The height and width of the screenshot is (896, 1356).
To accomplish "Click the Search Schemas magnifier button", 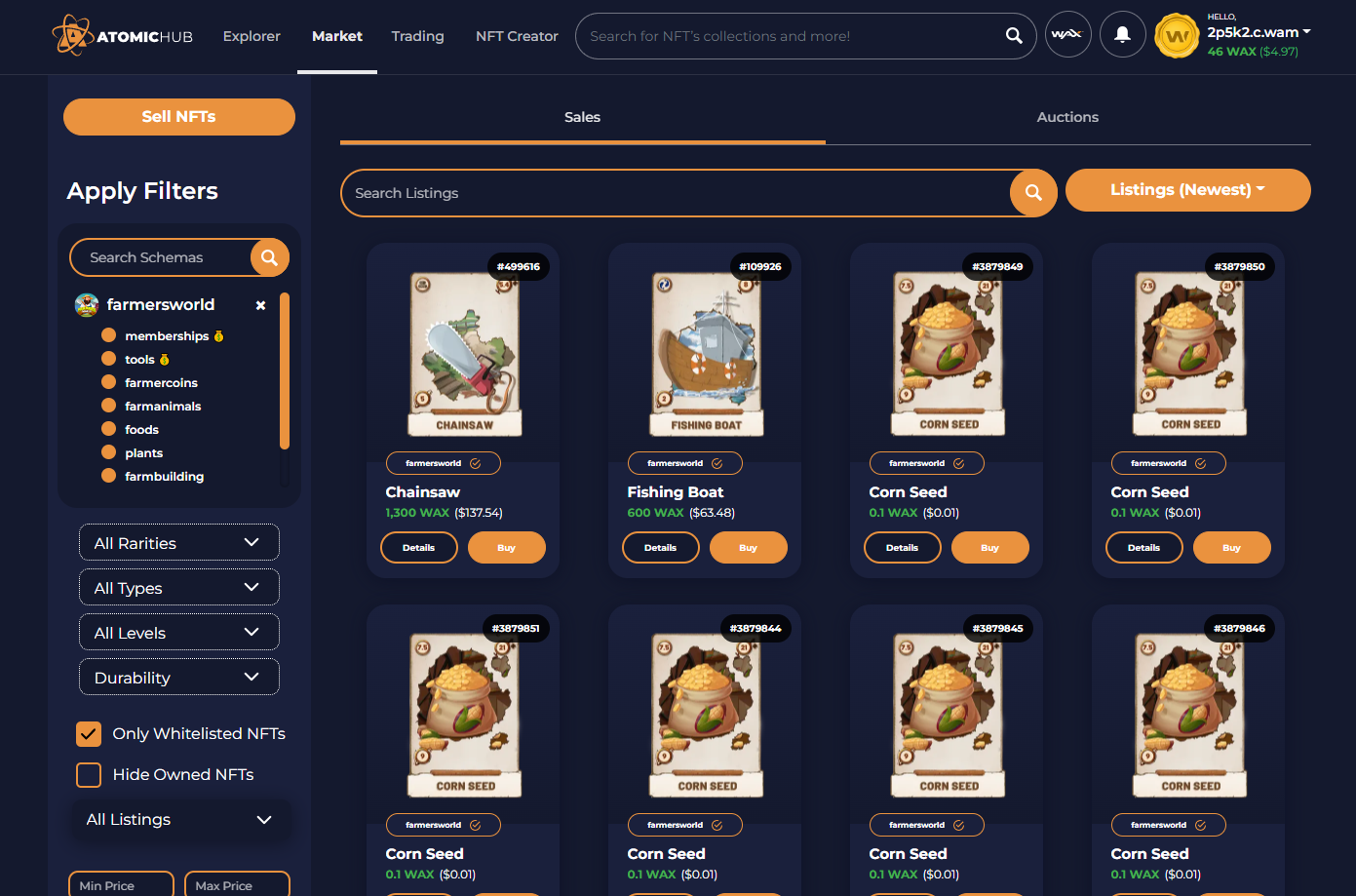I will (x=269, y=257).
